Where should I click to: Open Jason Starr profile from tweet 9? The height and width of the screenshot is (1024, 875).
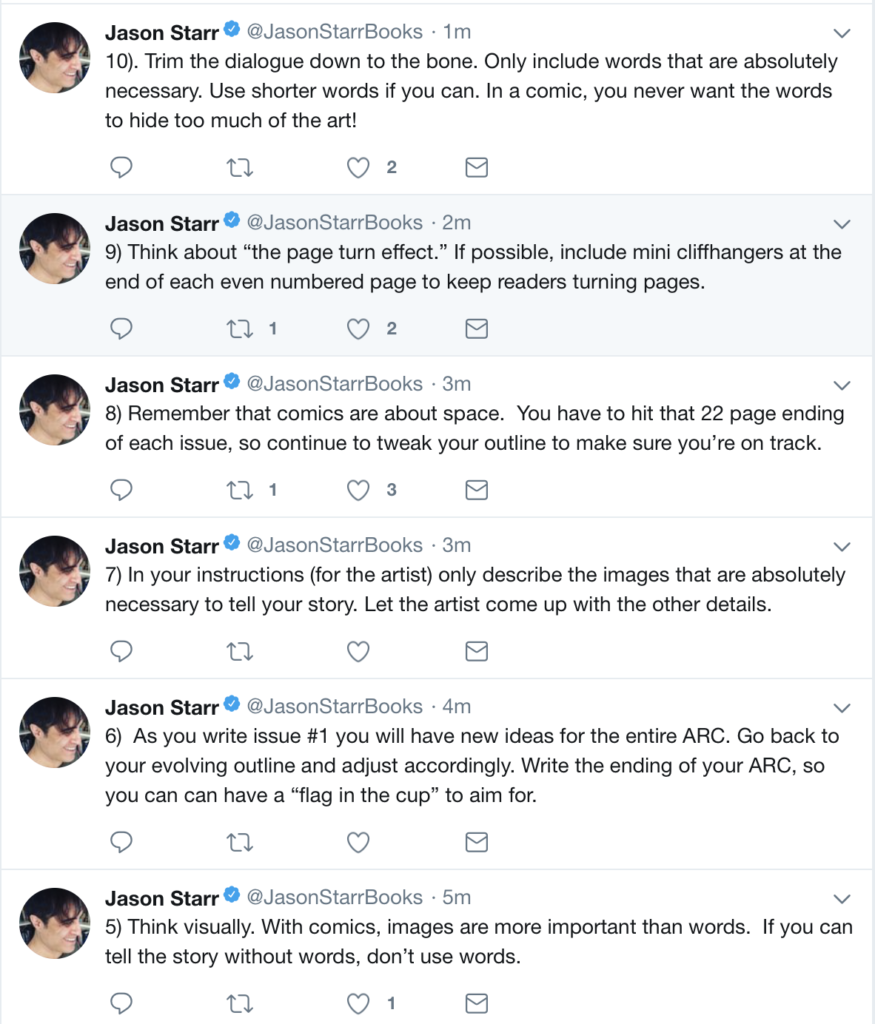click(x=162, y=222)
